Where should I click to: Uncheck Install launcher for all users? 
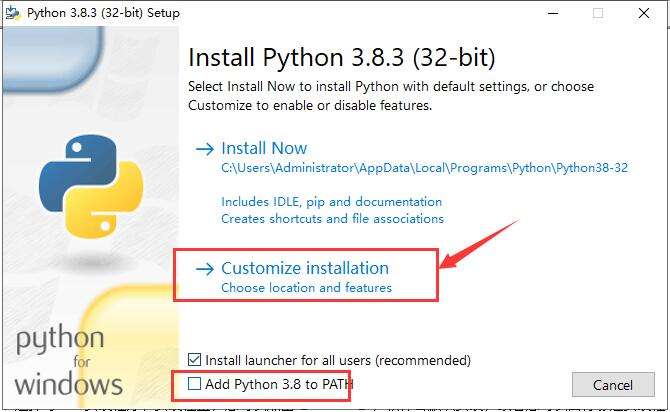coord(195,360)
